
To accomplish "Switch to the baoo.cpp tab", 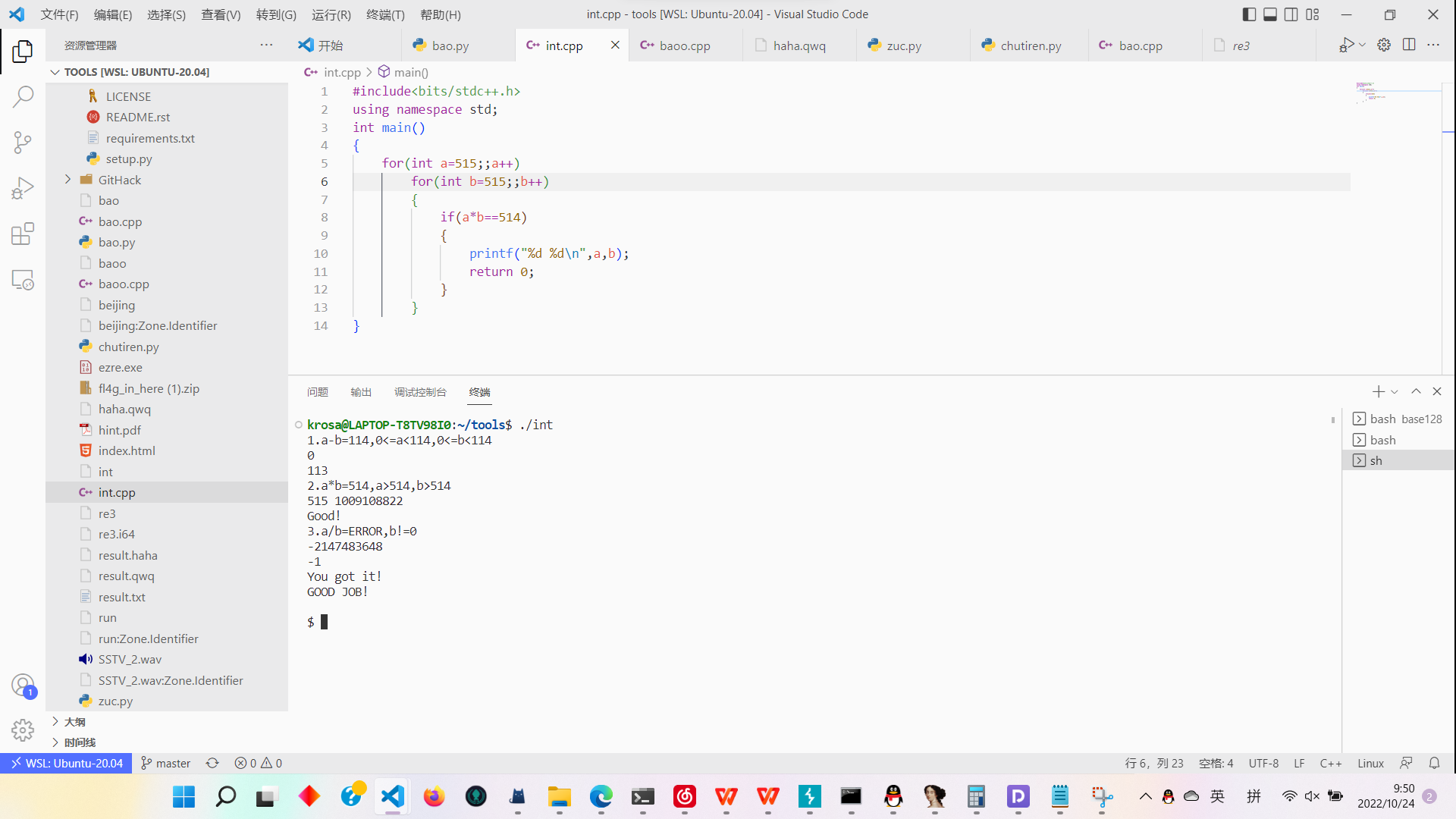I will (x=685, y=45).
